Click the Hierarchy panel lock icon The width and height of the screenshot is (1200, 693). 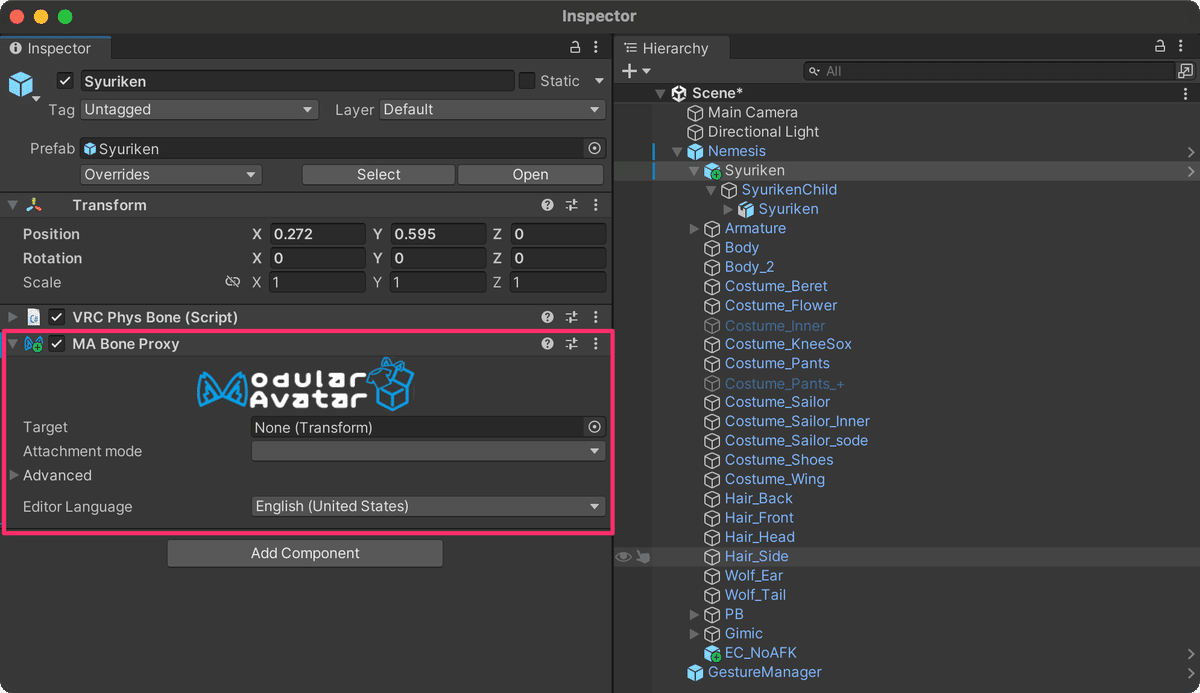click(1159, 47)
